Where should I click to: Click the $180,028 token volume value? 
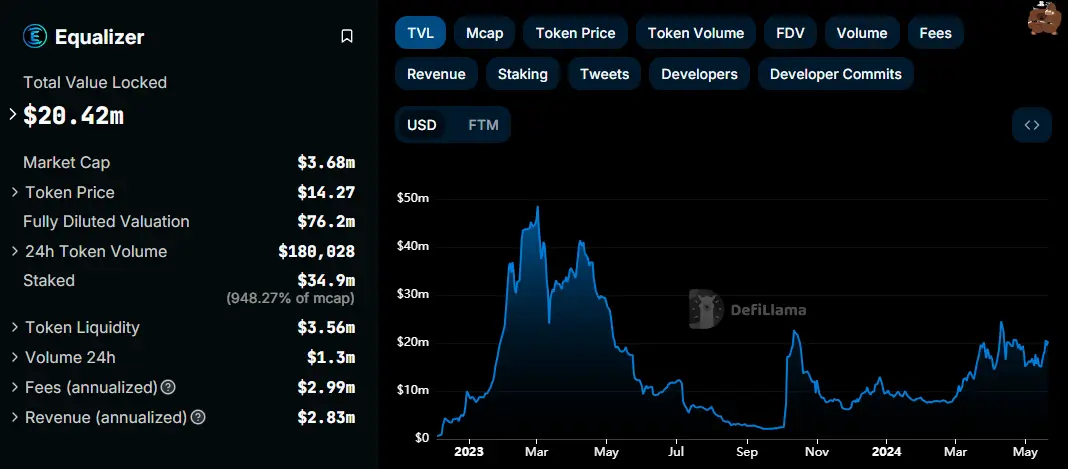click(317, 251)
